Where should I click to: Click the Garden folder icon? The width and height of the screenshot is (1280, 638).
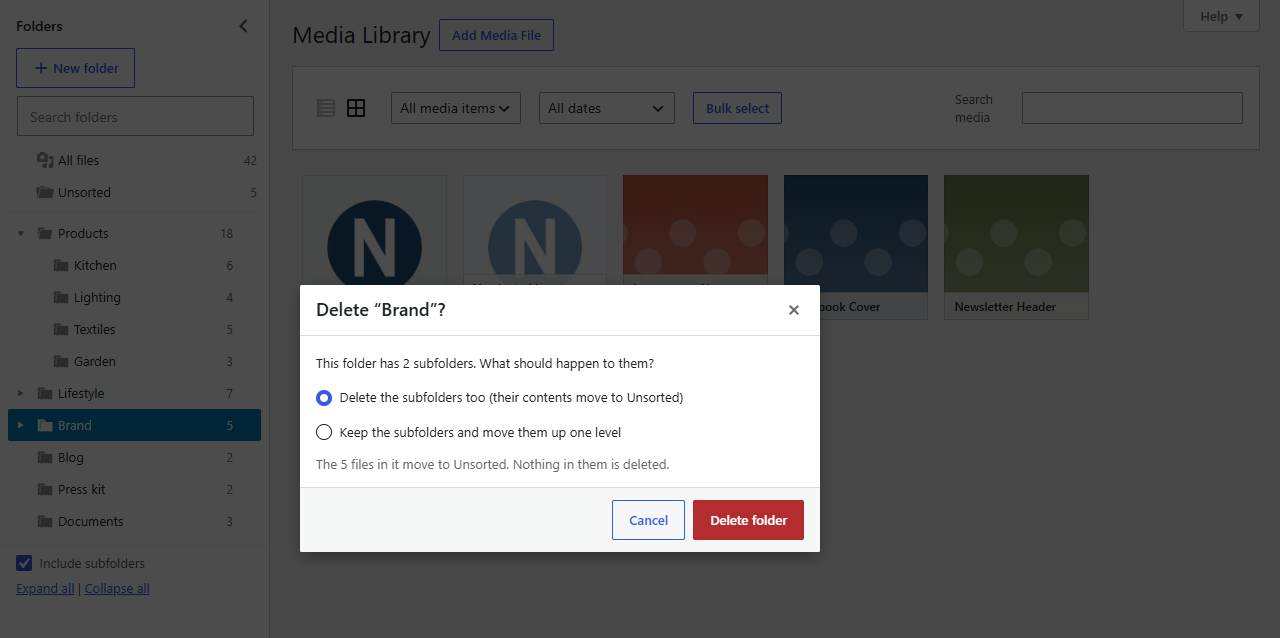[61, 361]
